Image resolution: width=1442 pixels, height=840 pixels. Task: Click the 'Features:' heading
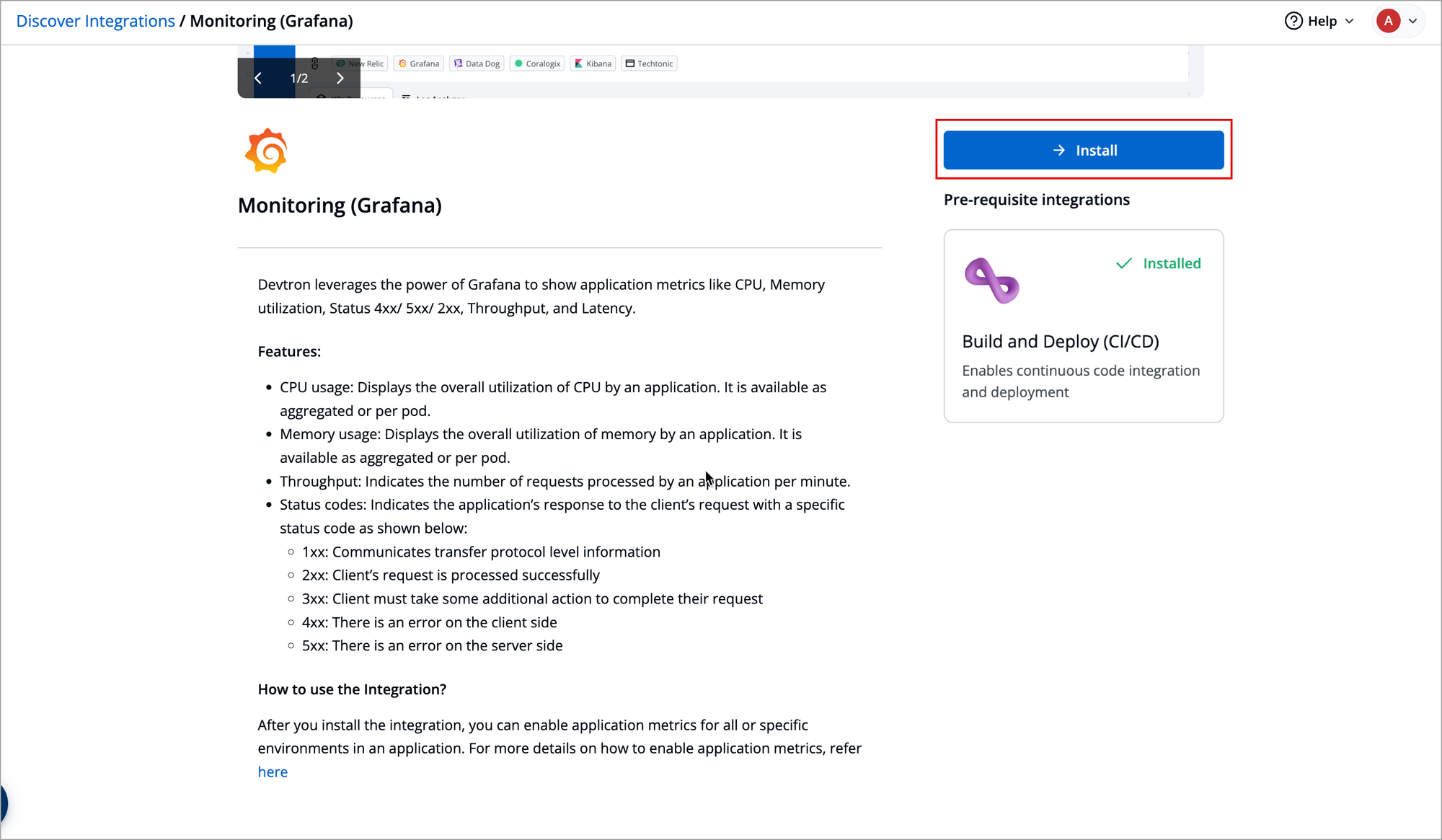pos(289,351)
